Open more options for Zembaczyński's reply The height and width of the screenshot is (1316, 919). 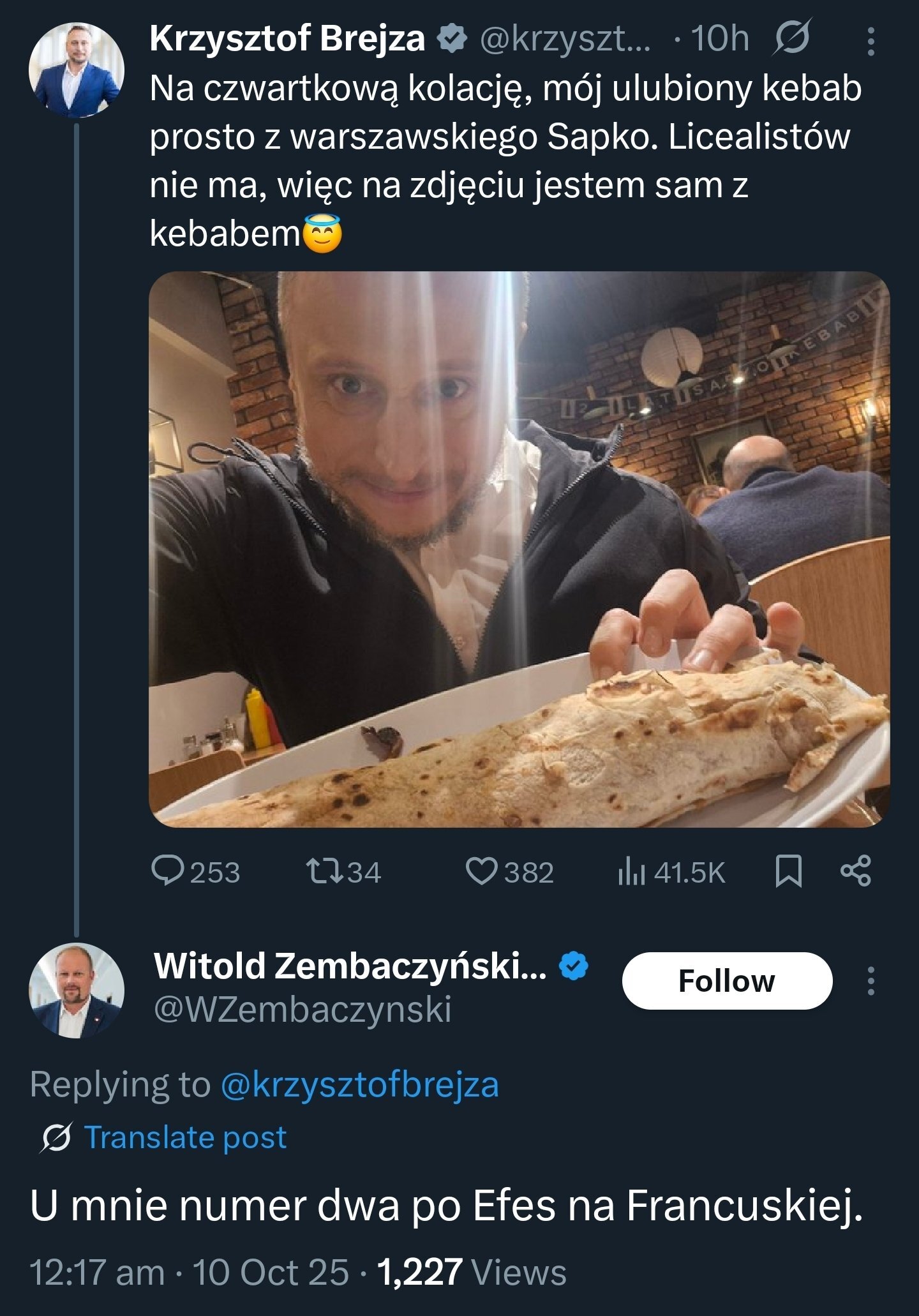pyautogui.click(x=870, y=981)
